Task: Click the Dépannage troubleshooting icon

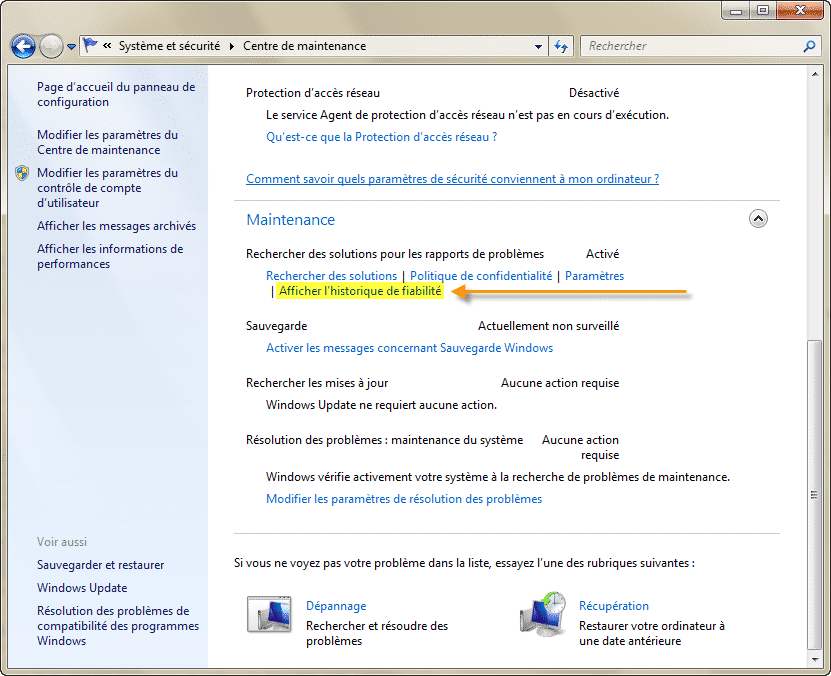Action: point(269,615)
